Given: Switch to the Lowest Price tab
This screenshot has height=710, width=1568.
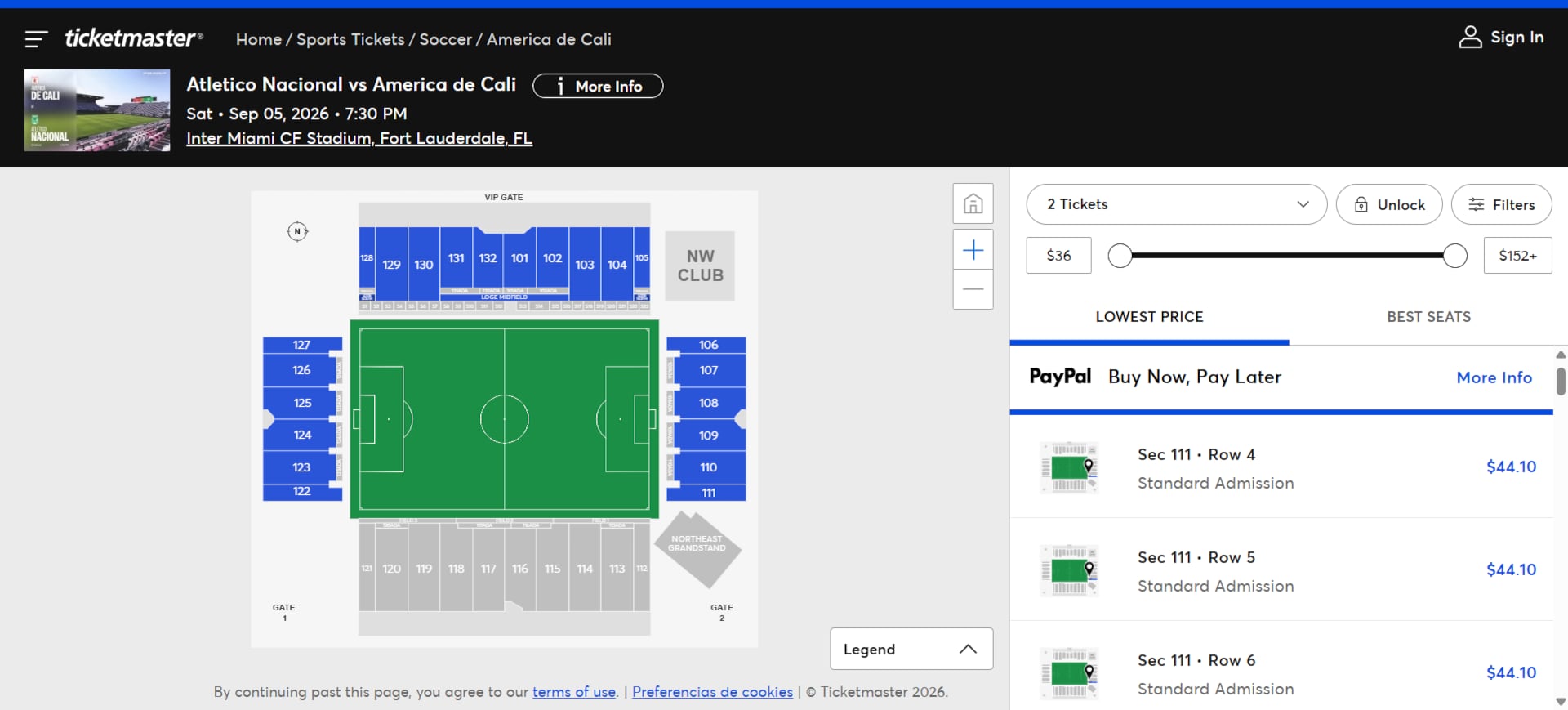Looking at the screenshot, I should (x=1149, y=317).
